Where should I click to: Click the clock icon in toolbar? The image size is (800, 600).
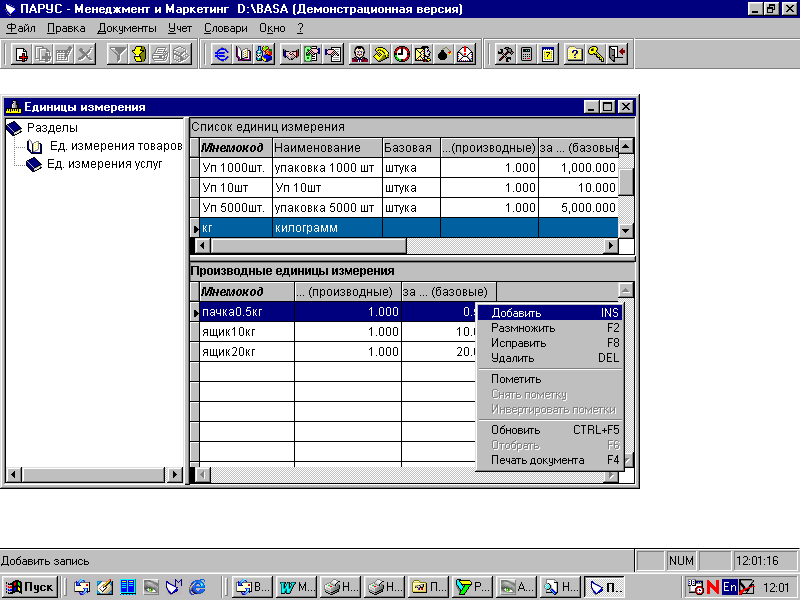pyautogui.click(x=401, y=55)
